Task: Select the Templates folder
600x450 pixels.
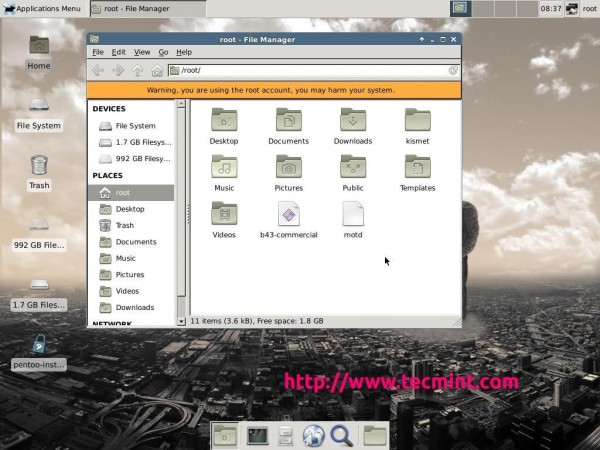Action: pyautogui.click(x=417, y=173)
